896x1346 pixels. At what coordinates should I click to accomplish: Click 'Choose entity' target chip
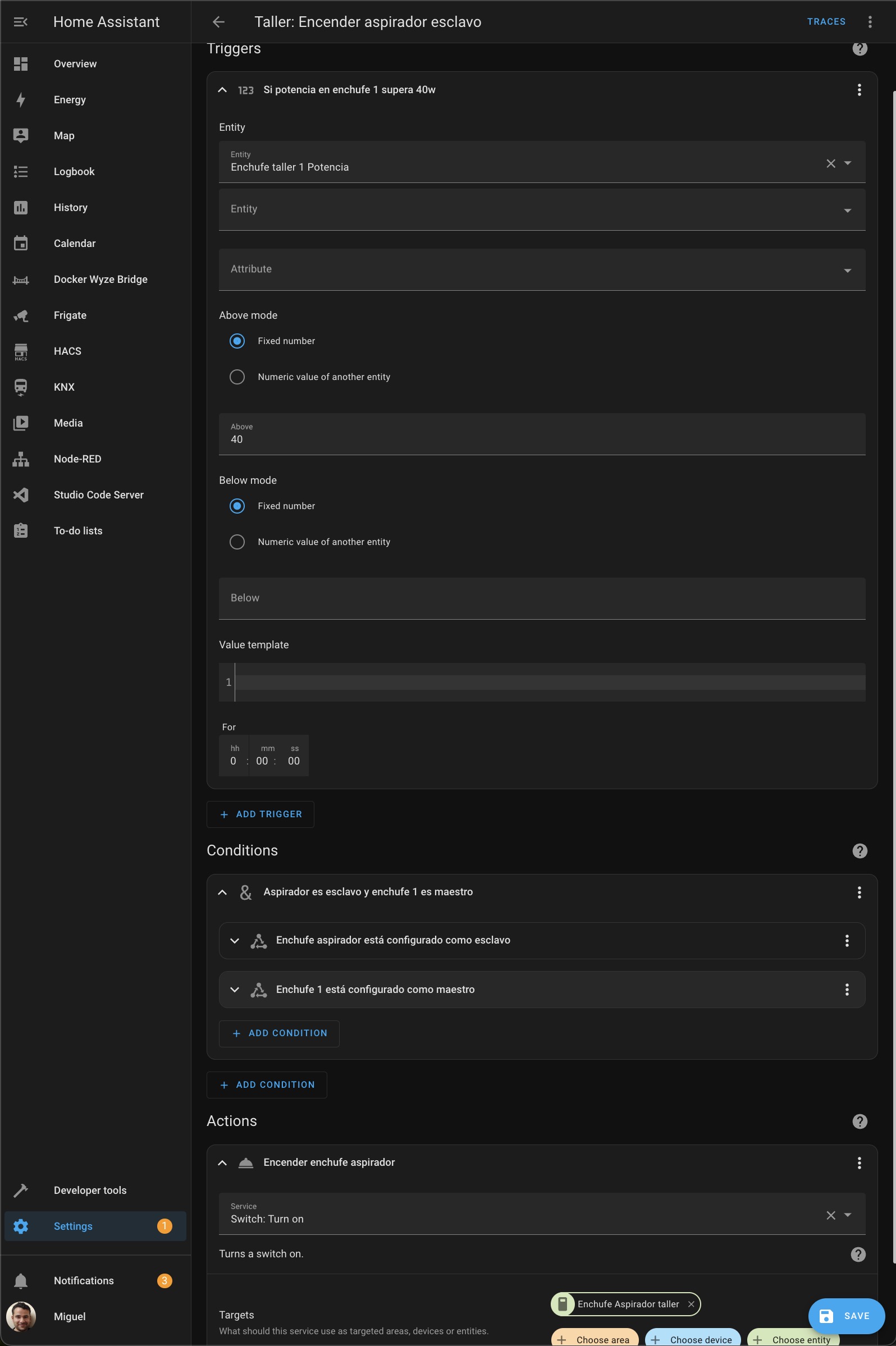793,1338
